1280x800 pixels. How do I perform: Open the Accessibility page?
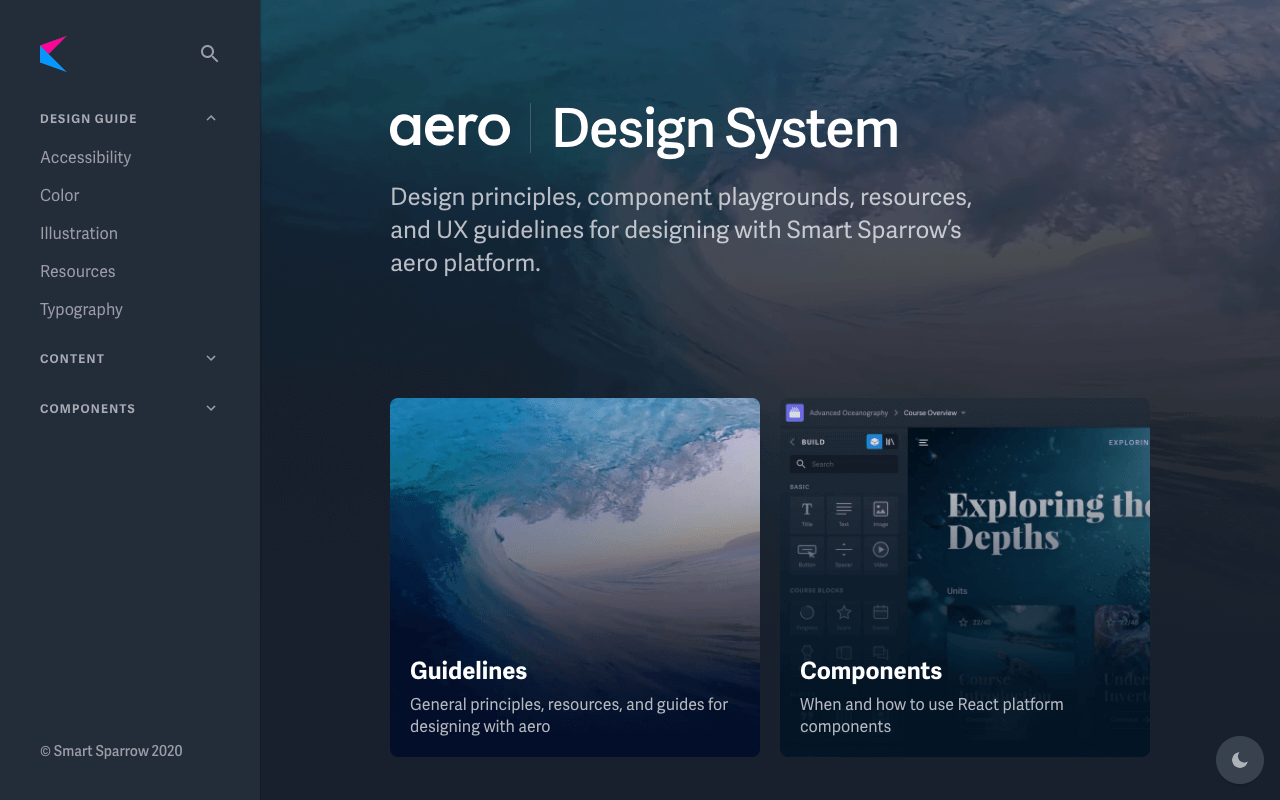(85, 157)
